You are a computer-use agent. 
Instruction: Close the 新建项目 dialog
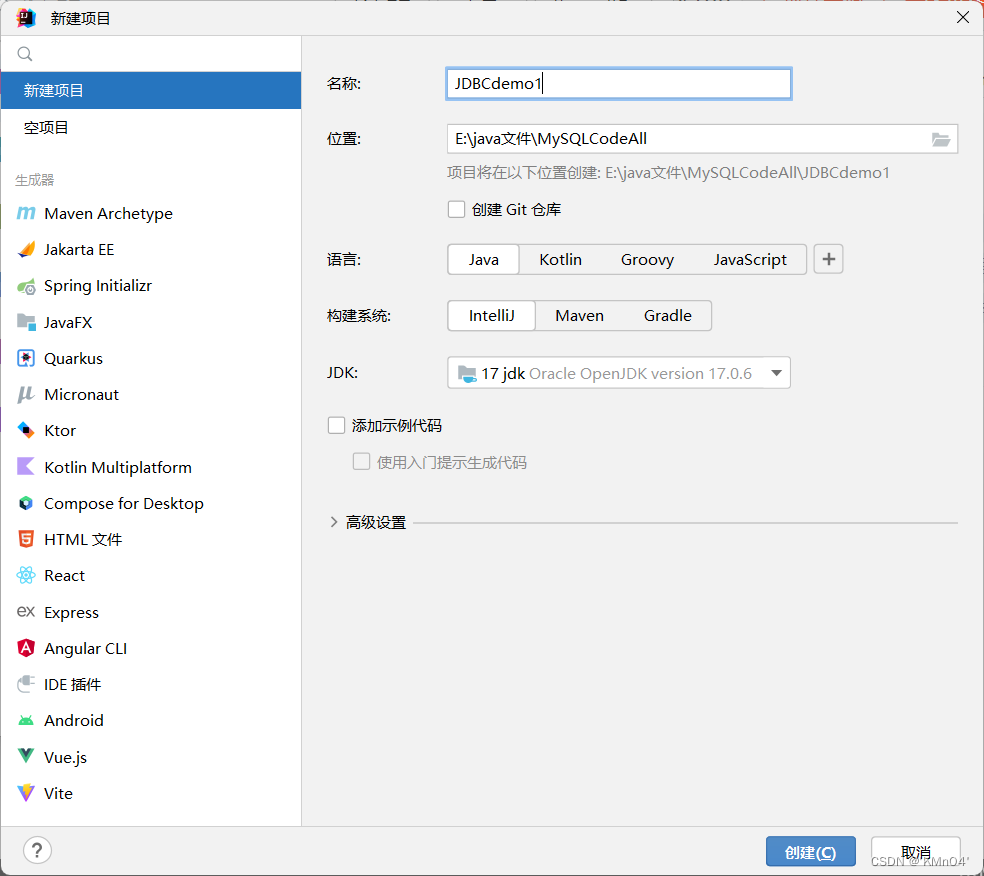click(x=963, y=18)
